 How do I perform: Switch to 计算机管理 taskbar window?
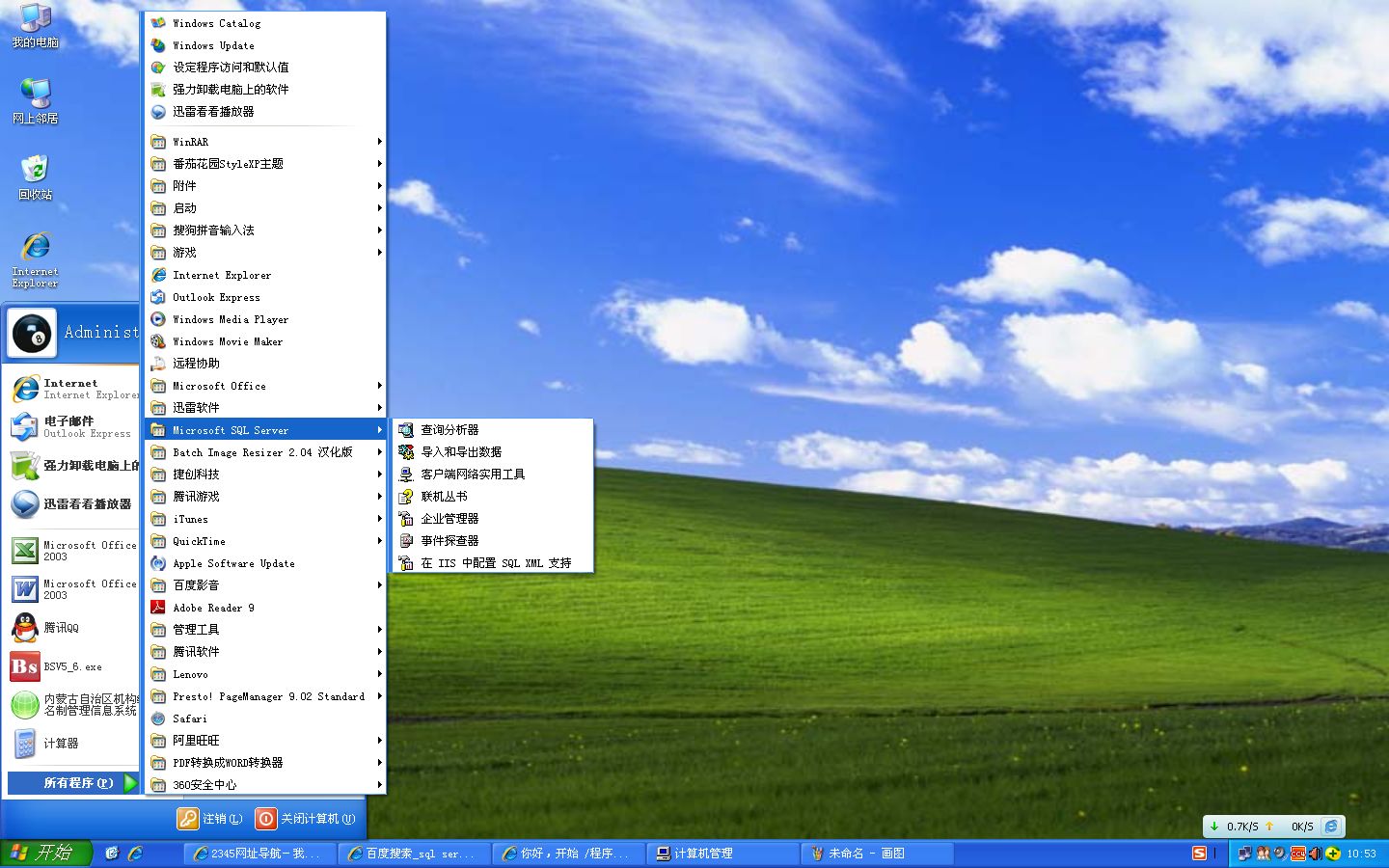(722, 854)
